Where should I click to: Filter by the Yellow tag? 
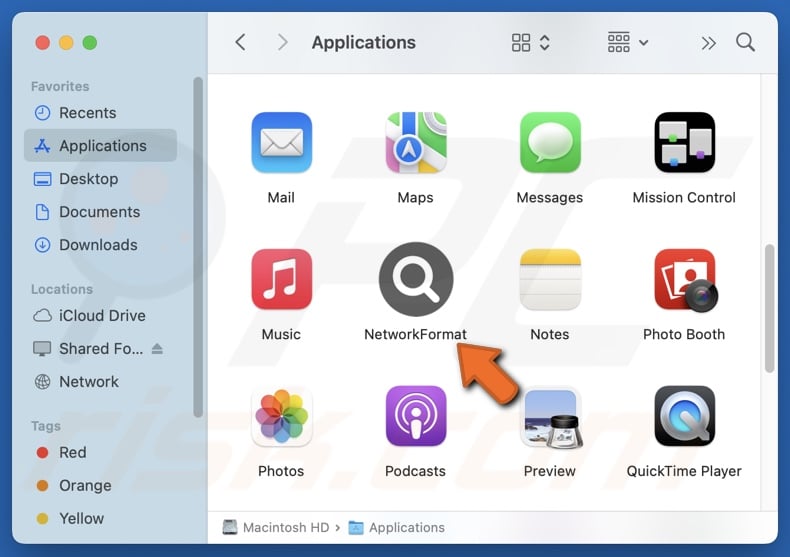100,518
